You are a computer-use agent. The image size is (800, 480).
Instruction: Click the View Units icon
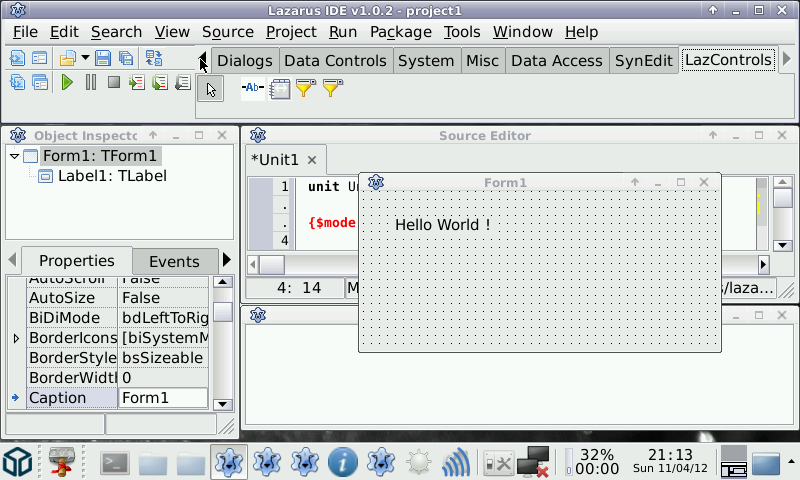coord(17,82)
